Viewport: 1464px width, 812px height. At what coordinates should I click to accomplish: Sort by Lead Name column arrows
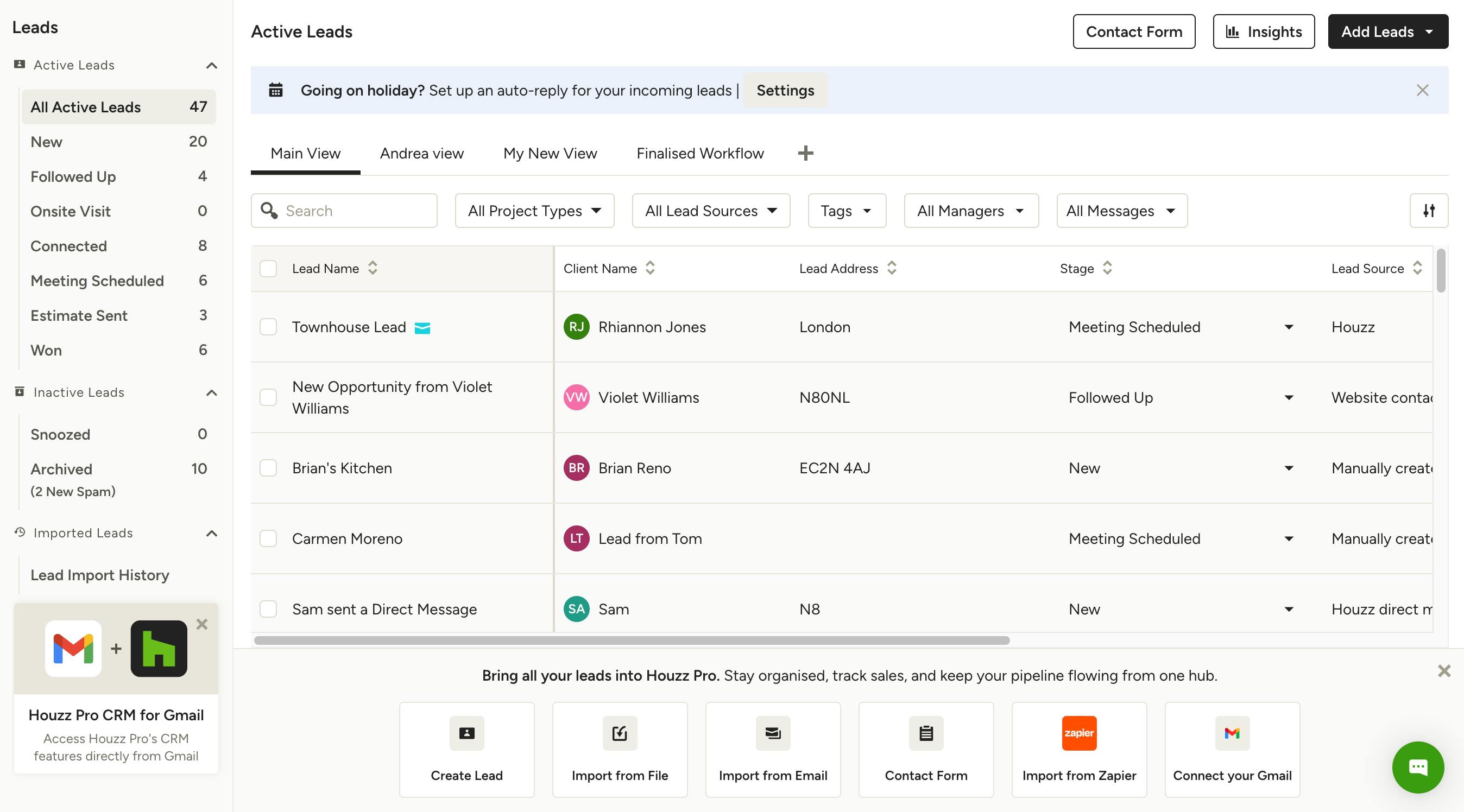pyautogui.click(x=373, y=268)
